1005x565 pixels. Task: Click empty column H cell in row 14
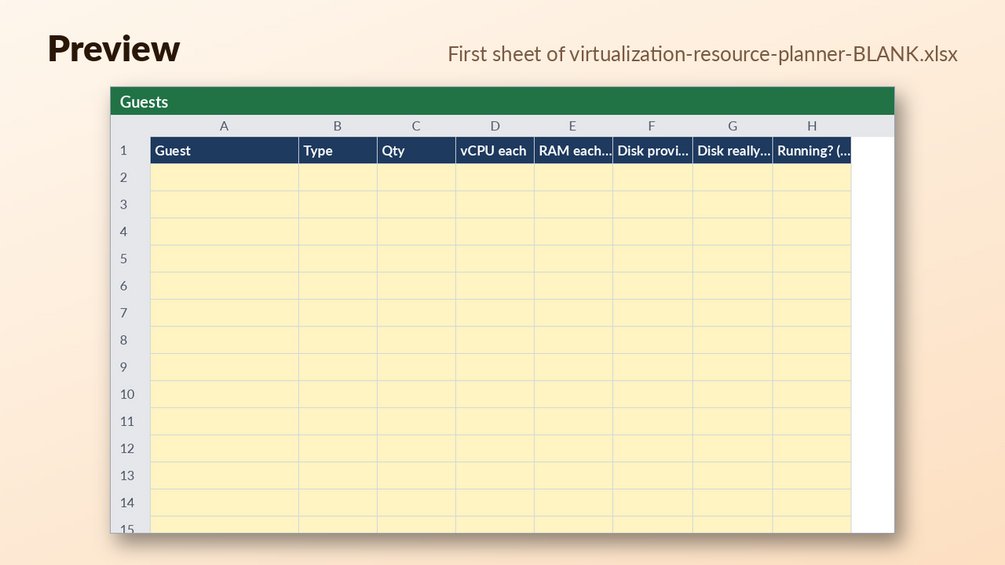point(811,503)
